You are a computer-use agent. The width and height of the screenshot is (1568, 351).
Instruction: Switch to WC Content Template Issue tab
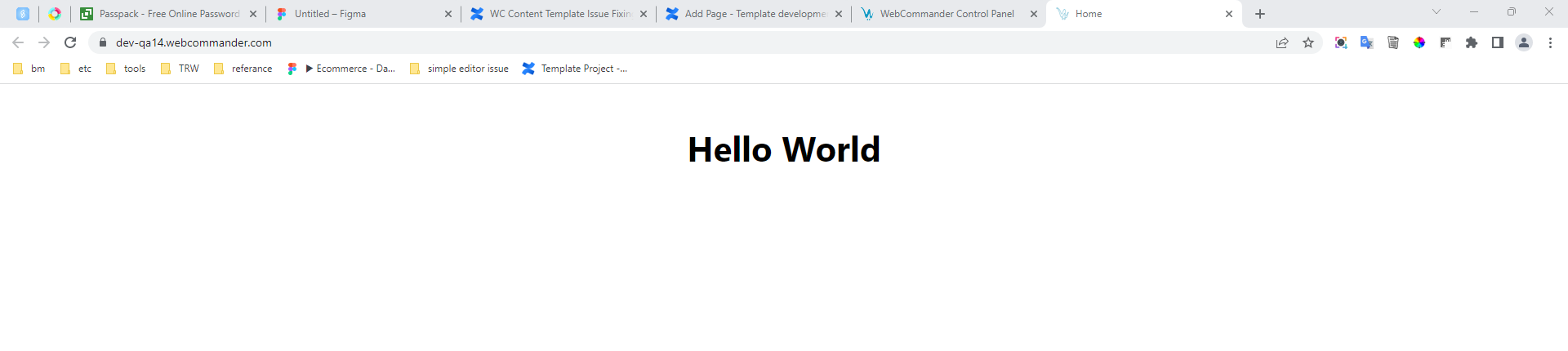click(x=559, y=14)
